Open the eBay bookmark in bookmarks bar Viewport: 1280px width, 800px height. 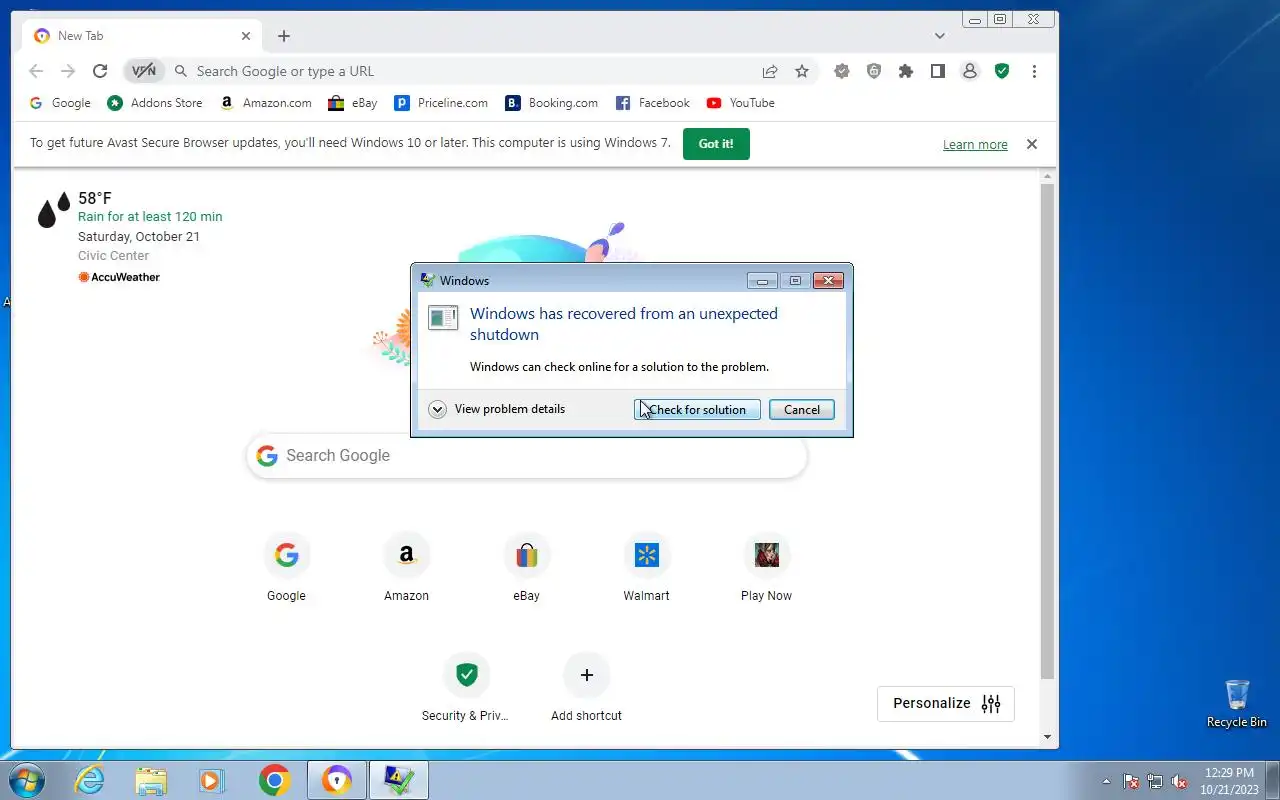pos(353,103)
